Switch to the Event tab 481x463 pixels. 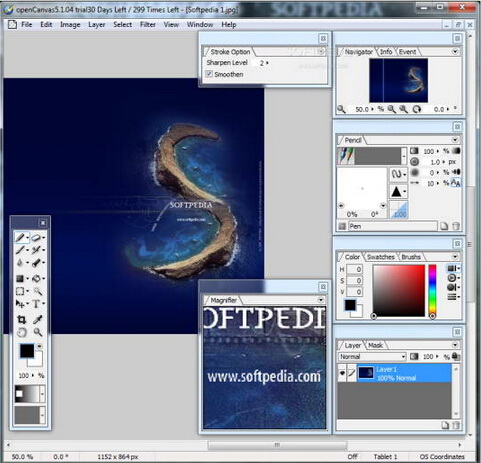pos(407,52)
